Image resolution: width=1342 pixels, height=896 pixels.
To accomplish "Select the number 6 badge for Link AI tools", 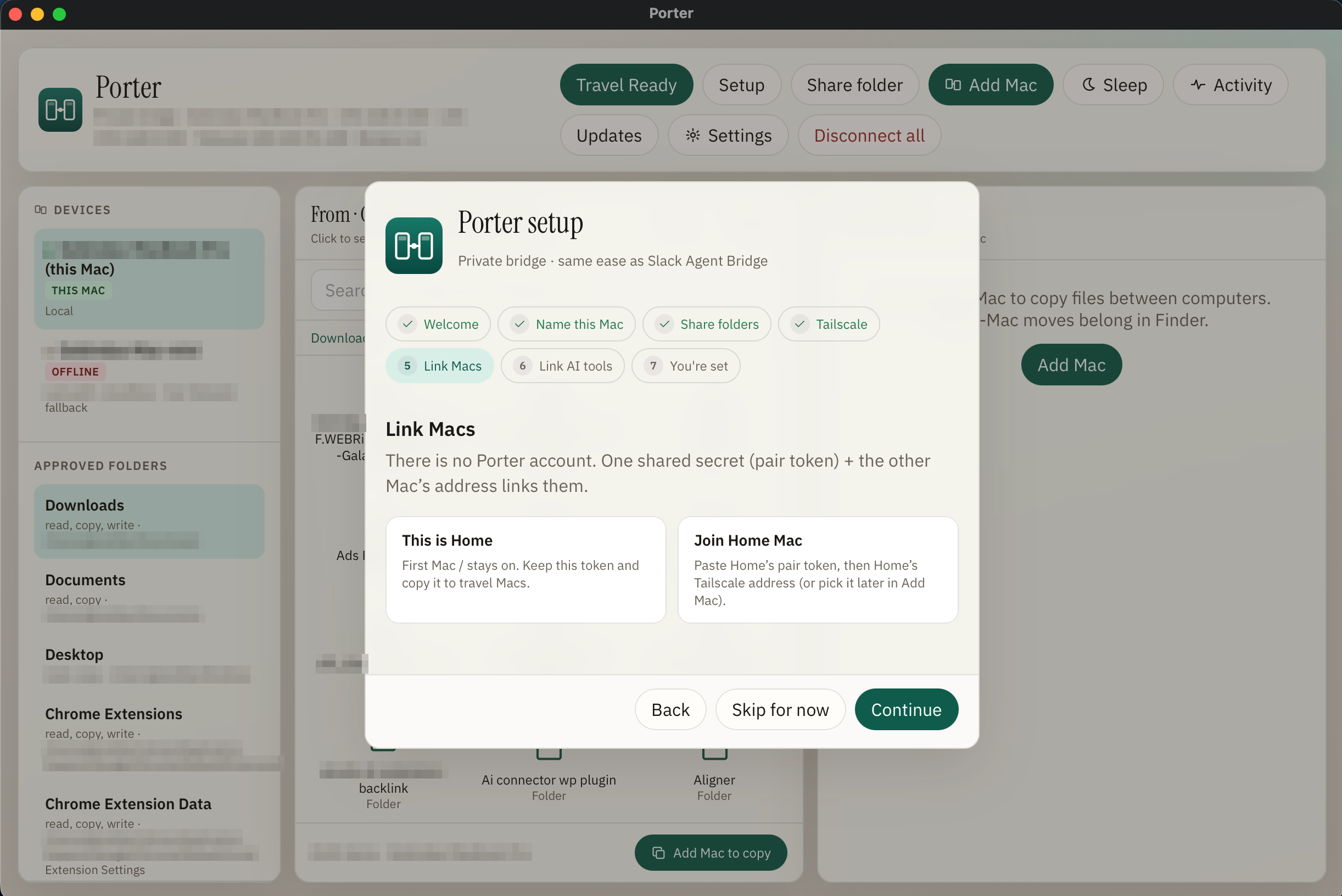I will point(522,366).
